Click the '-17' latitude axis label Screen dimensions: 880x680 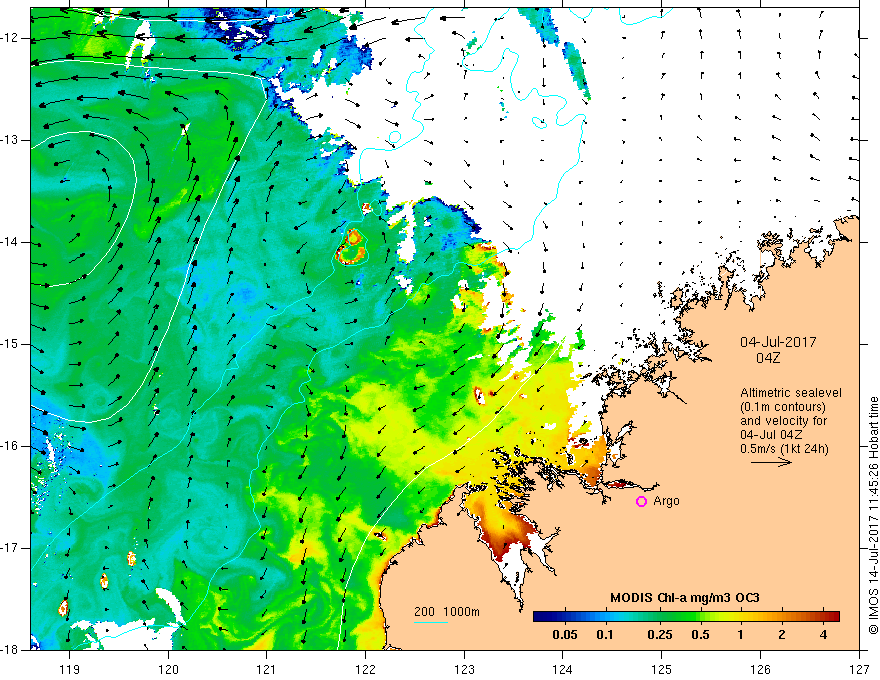10,548
